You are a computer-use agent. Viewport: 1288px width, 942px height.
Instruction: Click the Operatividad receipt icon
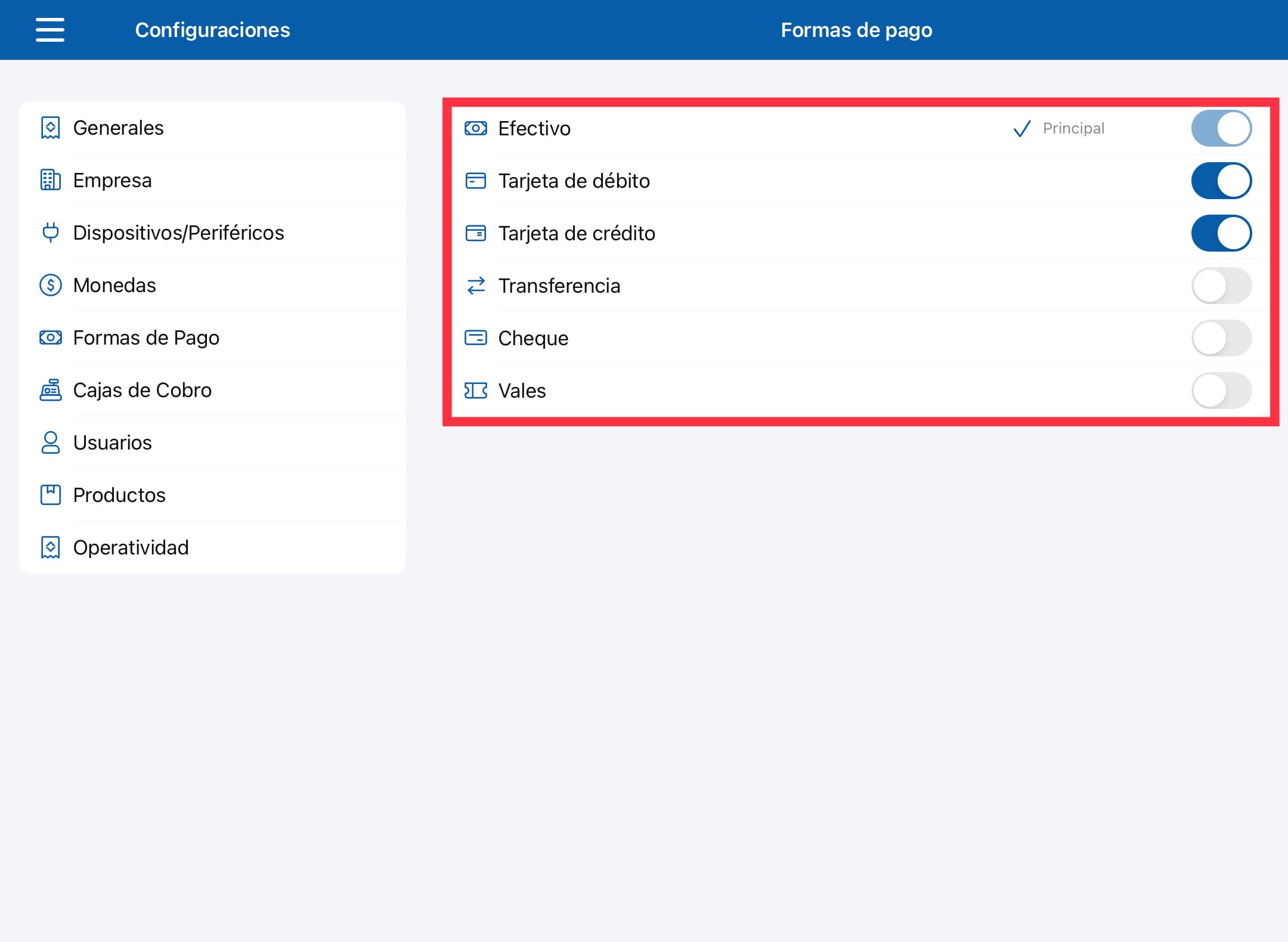51,547
